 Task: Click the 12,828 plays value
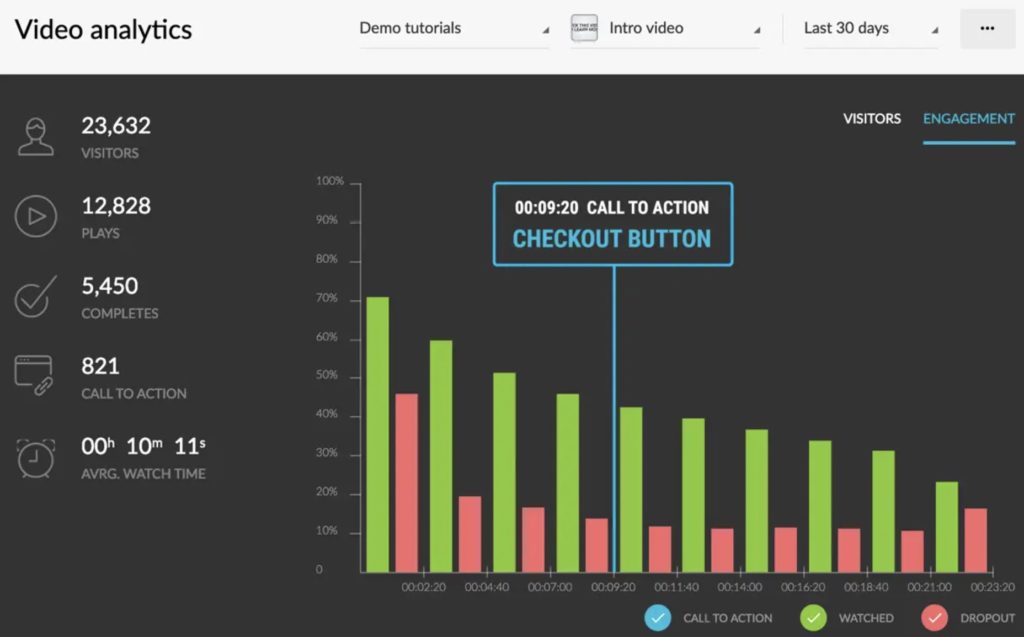coord(116,206)
